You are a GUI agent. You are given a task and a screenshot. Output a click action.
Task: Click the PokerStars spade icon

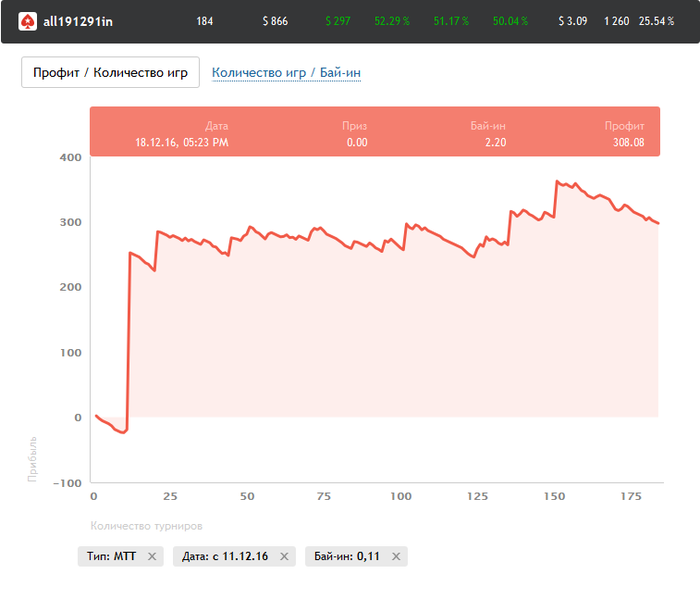(26, 21)
